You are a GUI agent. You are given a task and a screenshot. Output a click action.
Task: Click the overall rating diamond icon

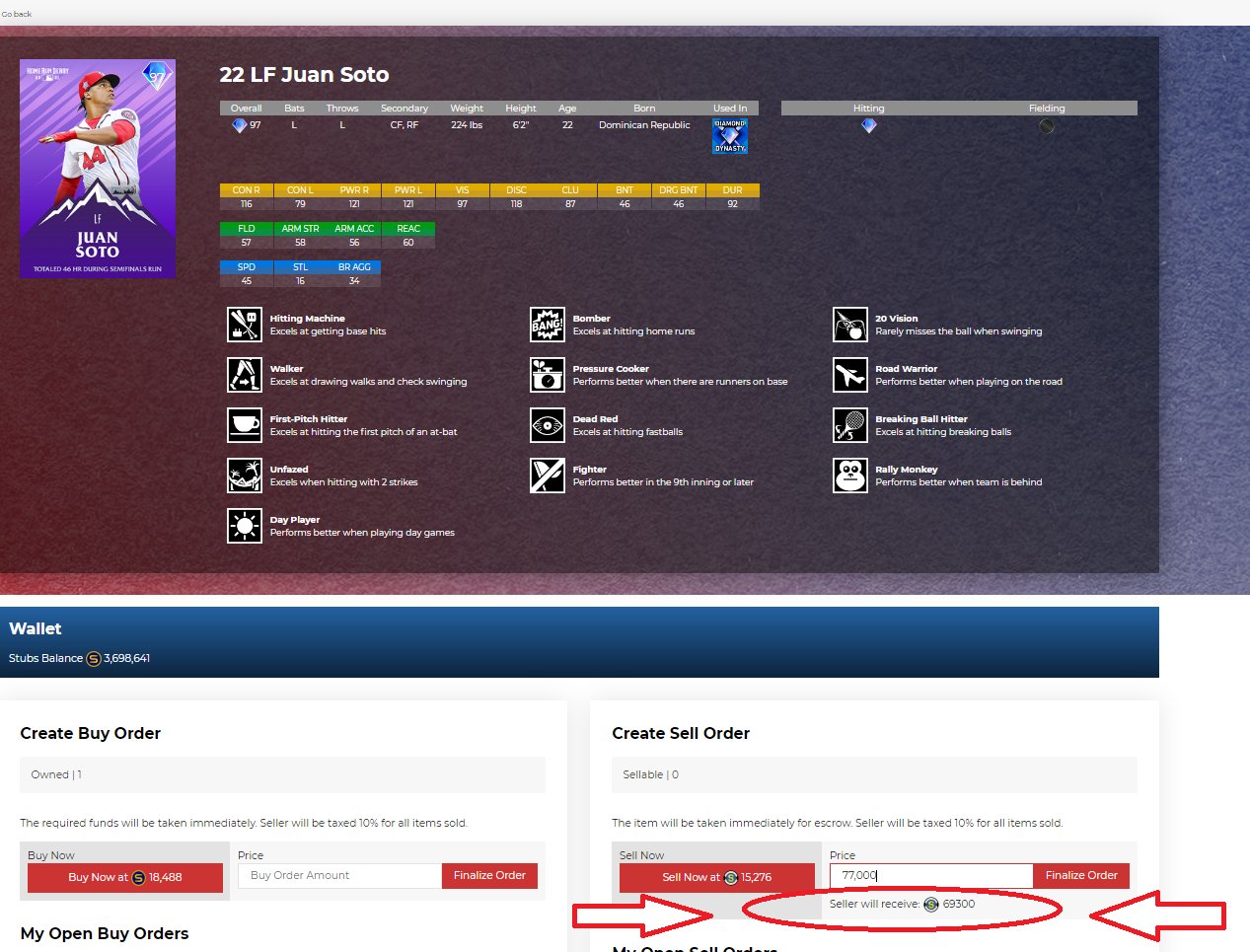(239, 125)
